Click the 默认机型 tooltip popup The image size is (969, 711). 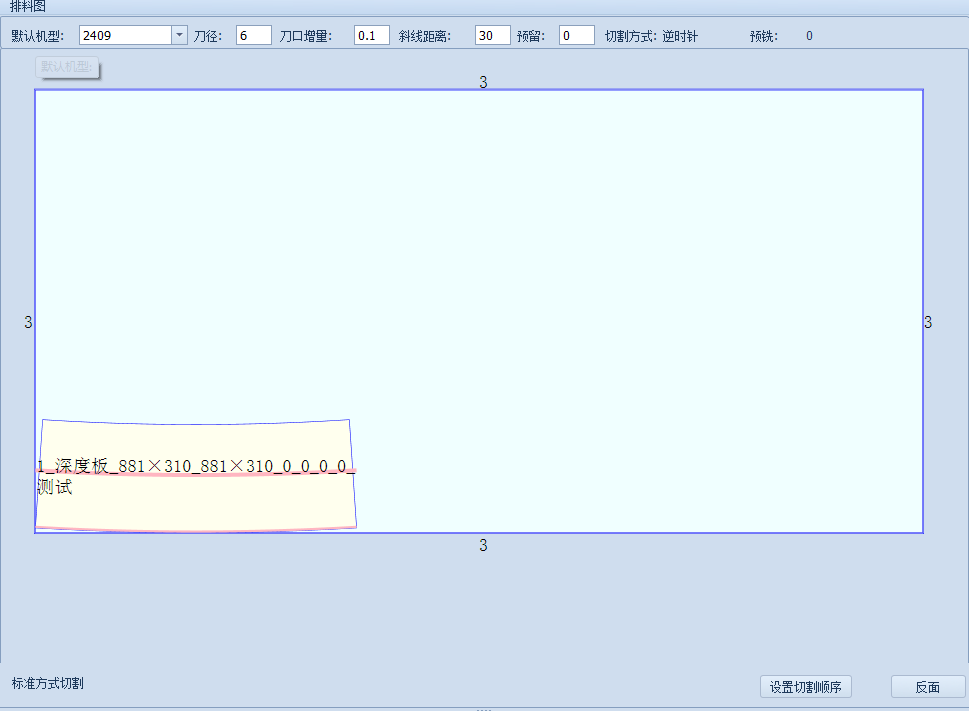tap(67, 67)
